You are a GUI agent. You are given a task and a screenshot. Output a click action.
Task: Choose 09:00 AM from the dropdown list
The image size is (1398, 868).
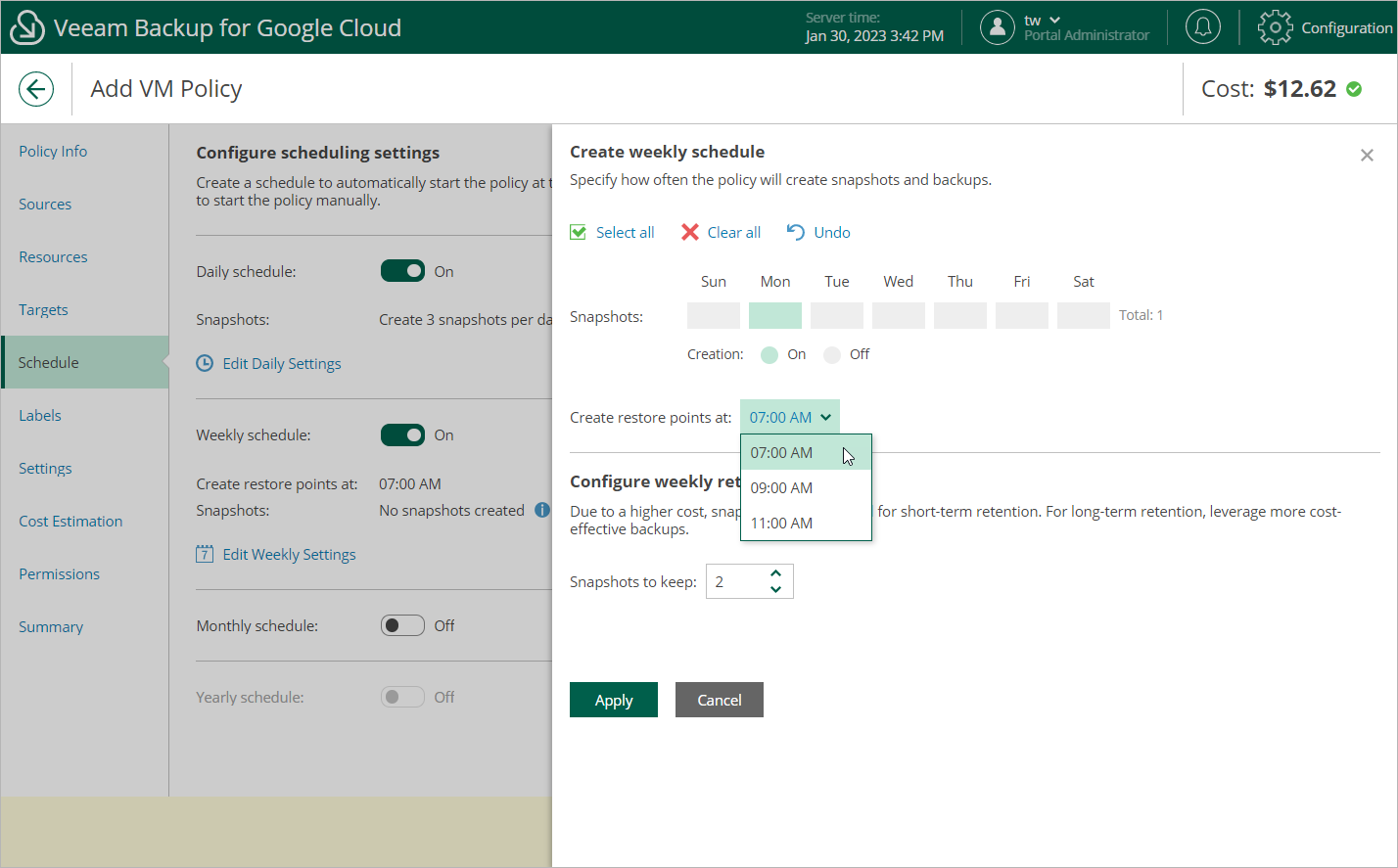[806, 487]
